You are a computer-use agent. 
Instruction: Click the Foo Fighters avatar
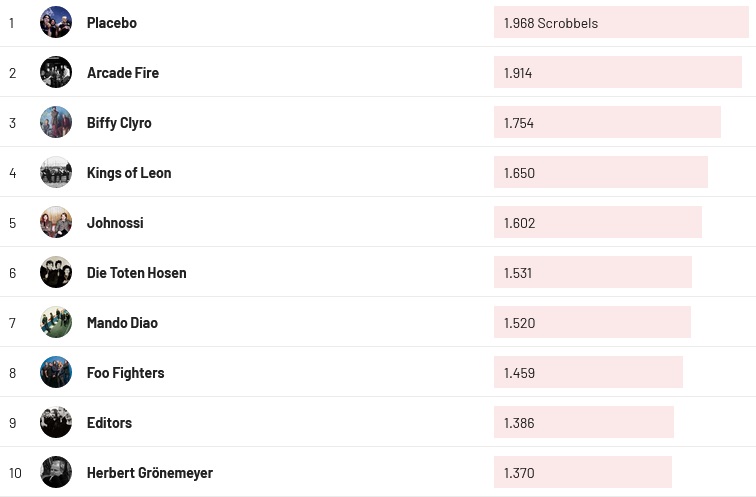point(56,372)
